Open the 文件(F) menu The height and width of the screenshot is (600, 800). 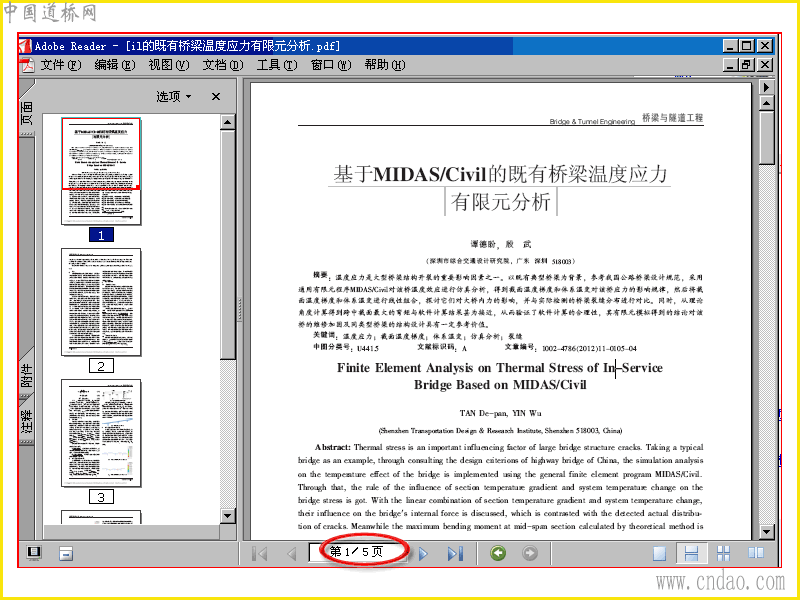pyautogui.click(x=61, y=65)
